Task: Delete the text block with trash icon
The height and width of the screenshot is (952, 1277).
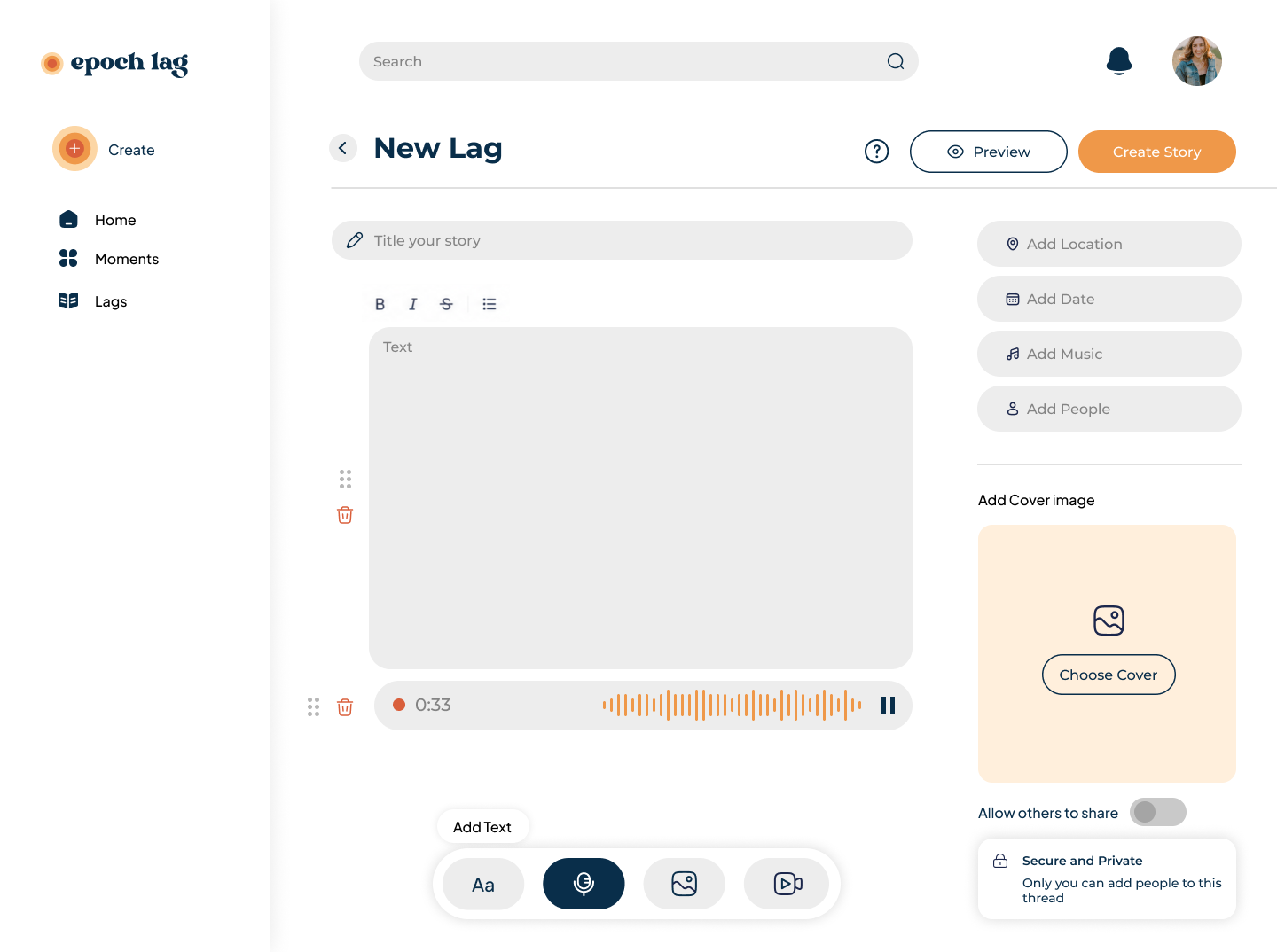Action: tap(345, 515)
